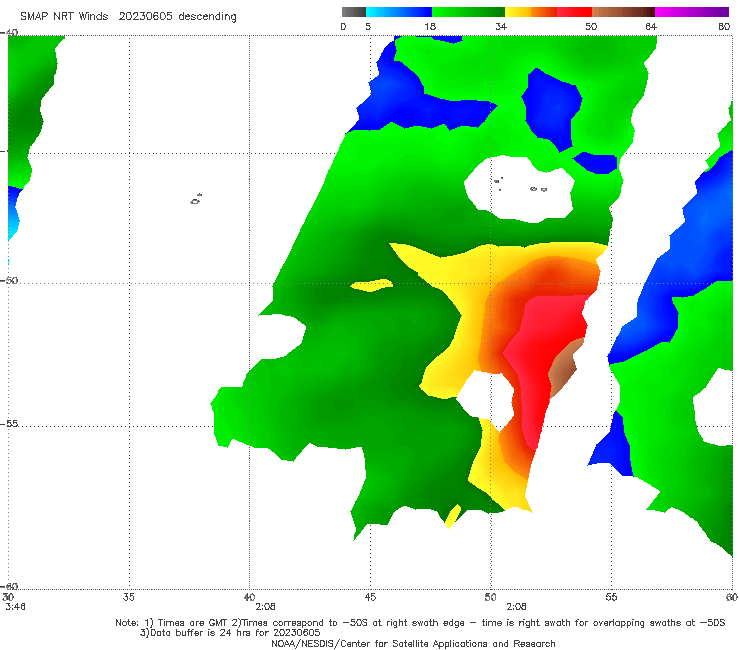Pick the red segment of the color bar
This screenshot has width=740, height=650.
[x=574, y=12]
